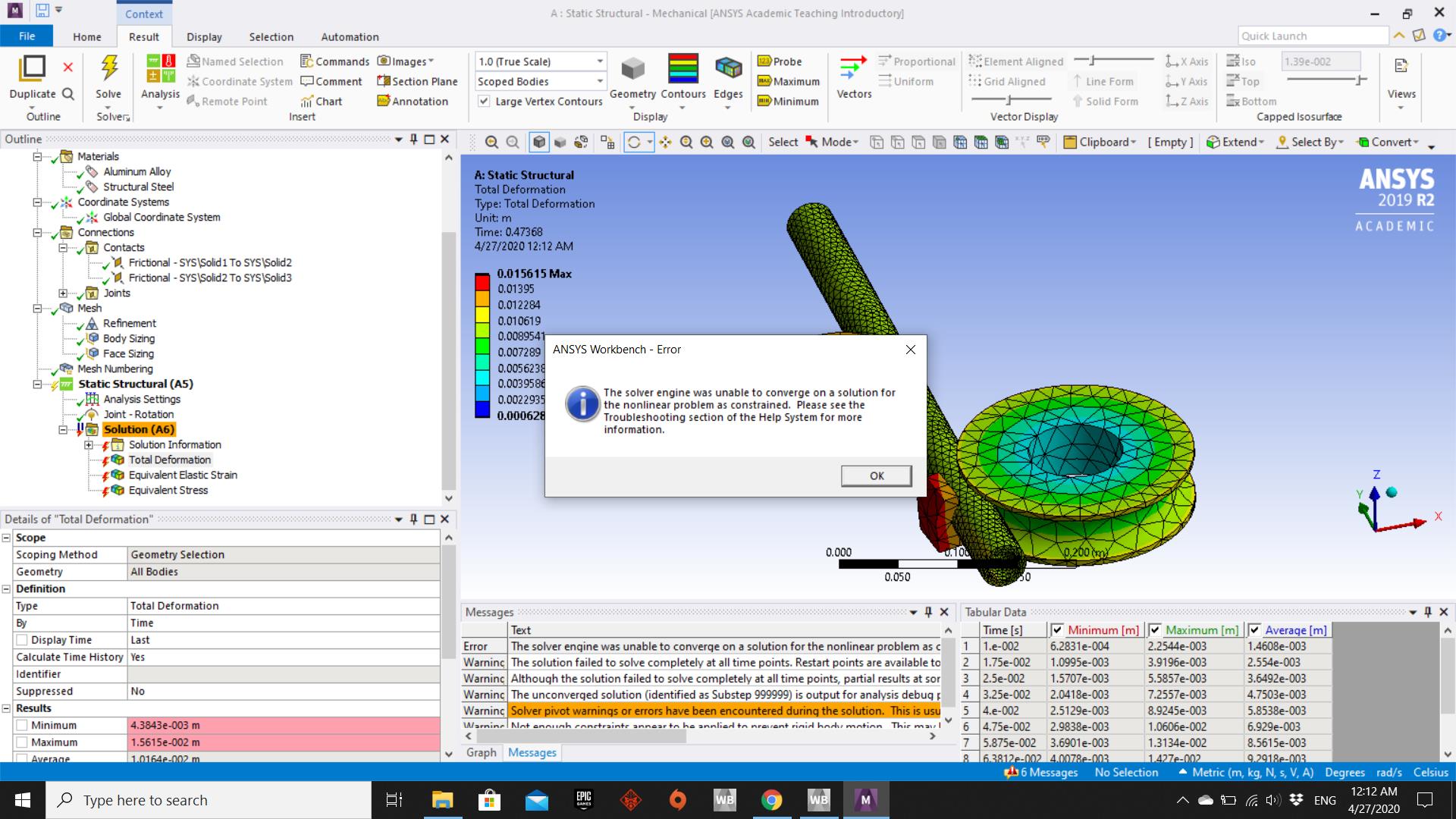Click the Pan tool in graphics toolbar

[665, 142]
